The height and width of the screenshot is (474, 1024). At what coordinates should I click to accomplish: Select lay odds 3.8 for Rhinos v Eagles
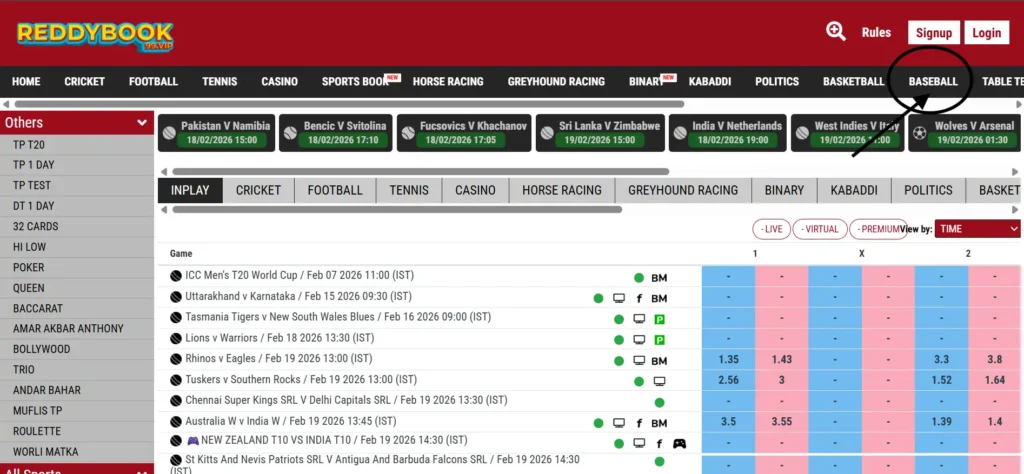coord(995,360)
